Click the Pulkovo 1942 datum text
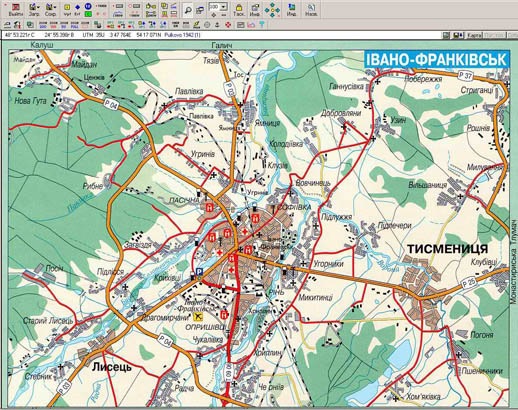Image resolution: width=518 pixels, height=410 pixels. 182,35
